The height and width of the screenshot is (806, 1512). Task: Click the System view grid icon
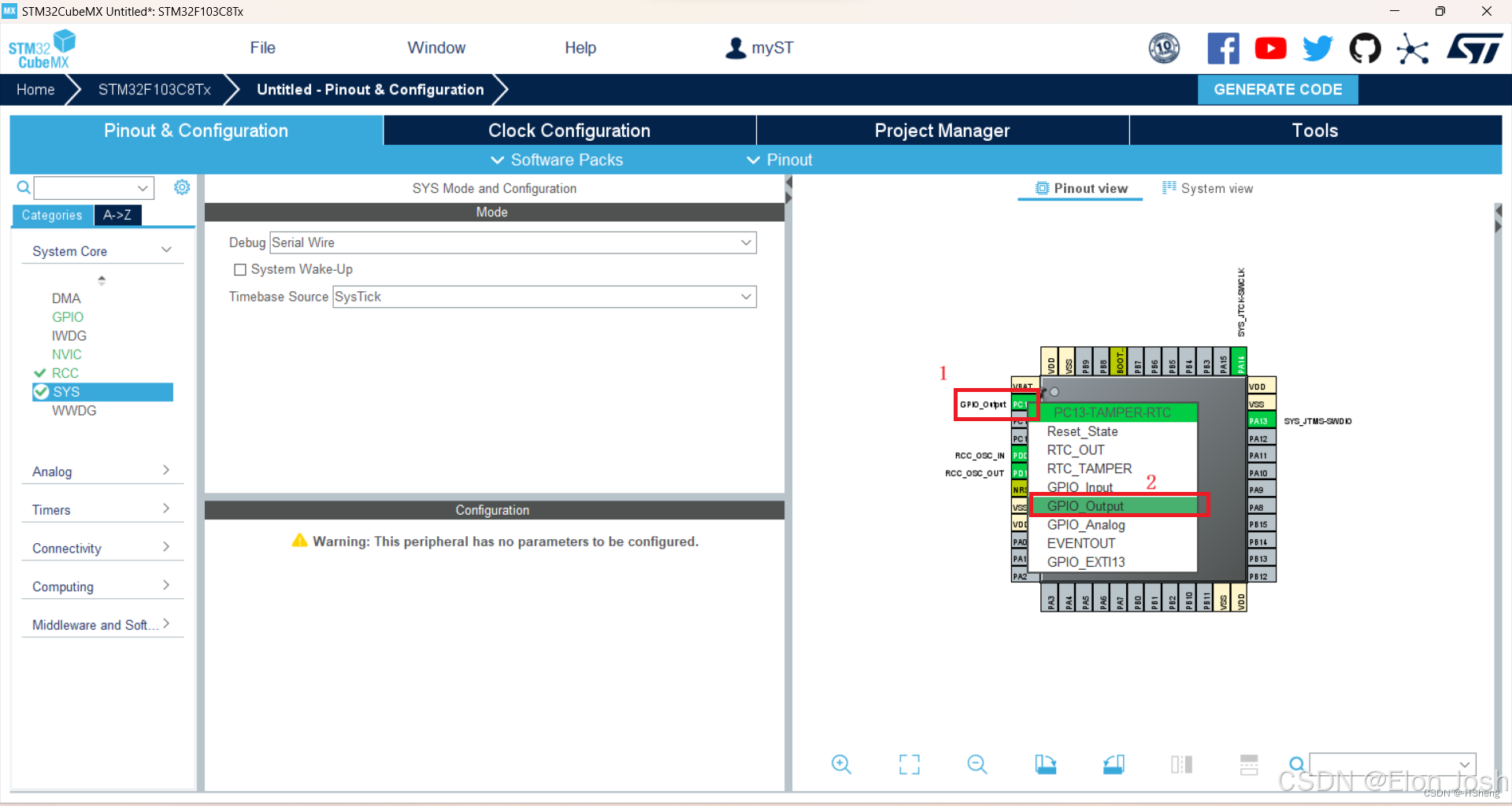pyautogui.click(x=1169, y=187)
